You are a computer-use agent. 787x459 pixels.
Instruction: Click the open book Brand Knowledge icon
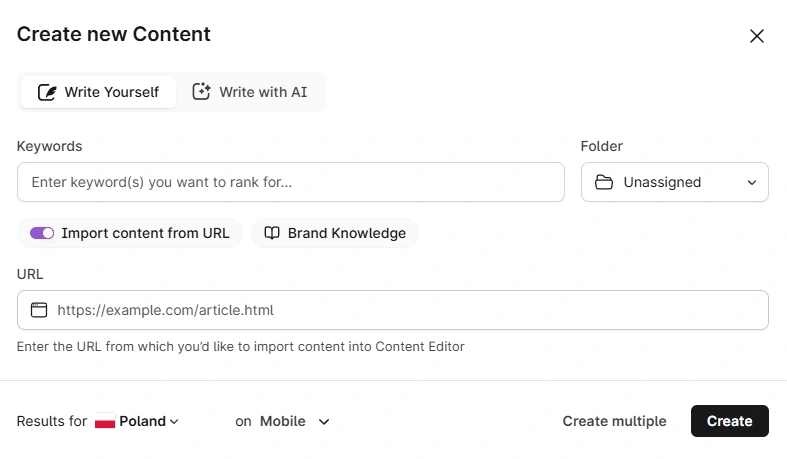click(272, 233)
